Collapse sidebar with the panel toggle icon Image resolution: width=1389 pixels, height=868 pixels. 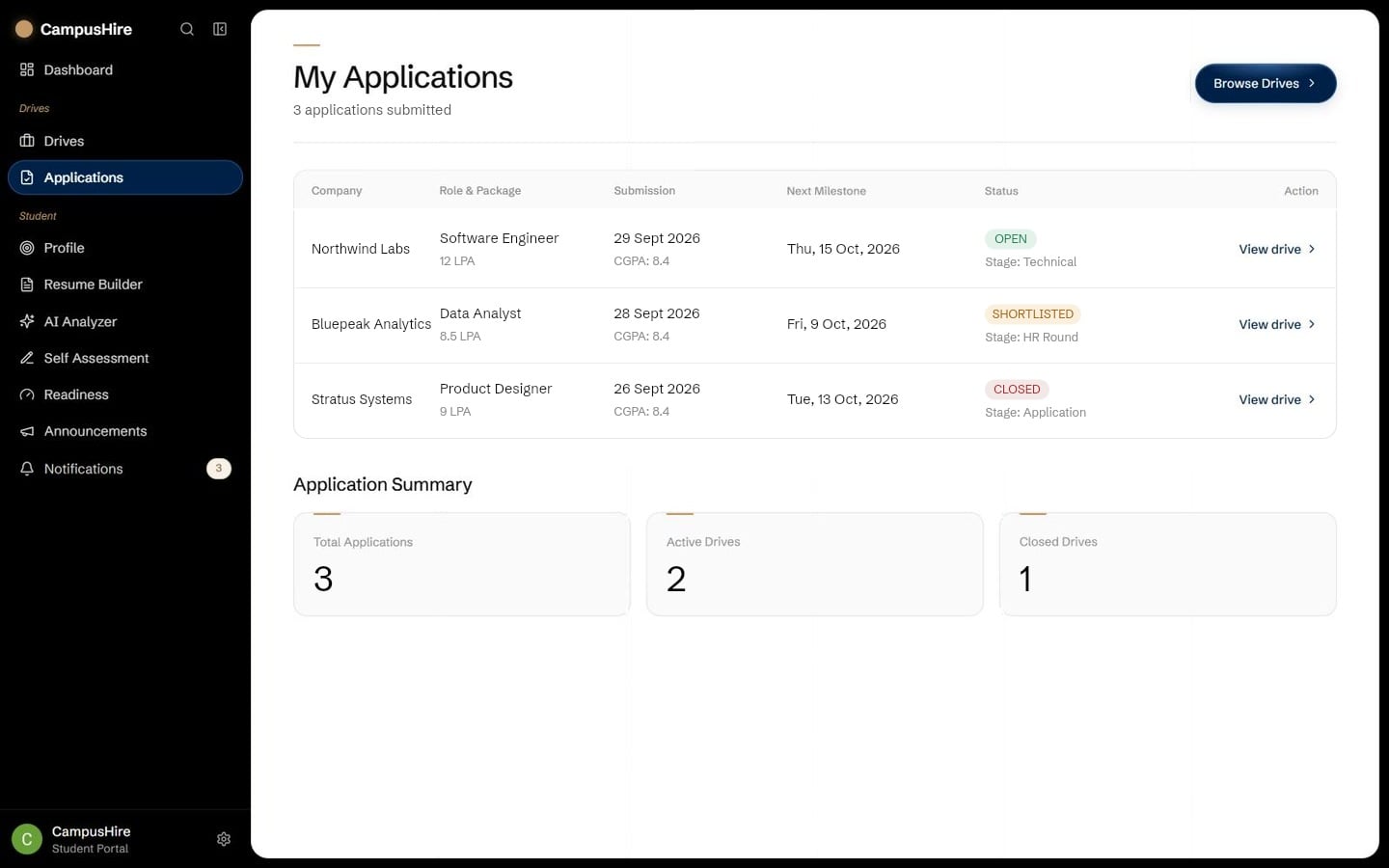tap(220, 29)
